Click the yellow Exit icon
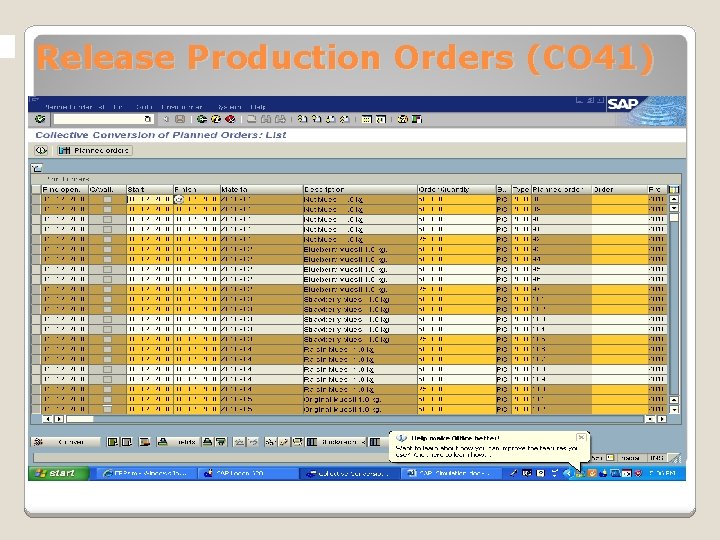720x540 pixels. pyautogui.click(x=215, y=119)
